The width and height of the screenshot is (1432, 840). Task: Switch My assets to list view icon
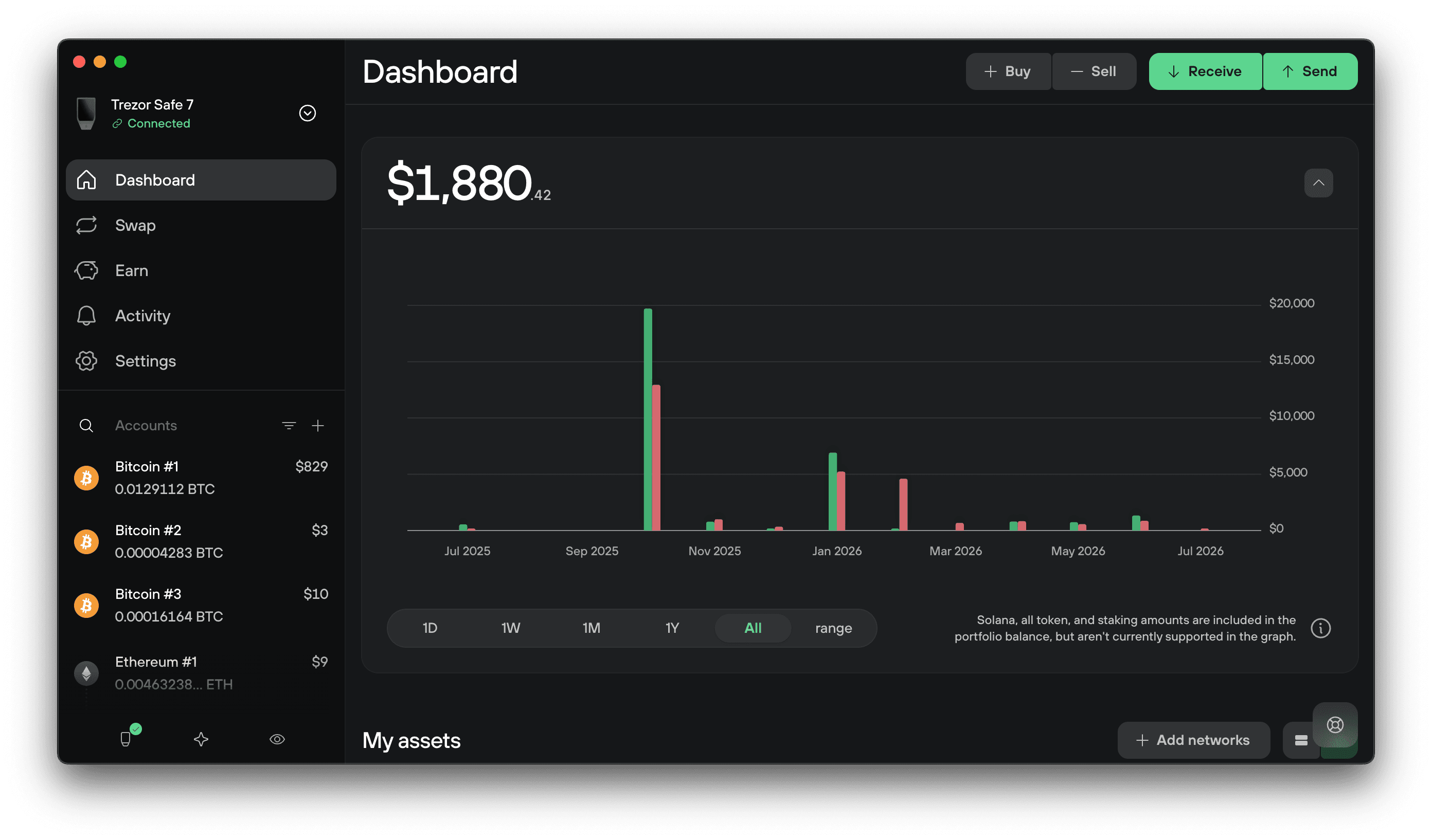[x=1301, y=740]
